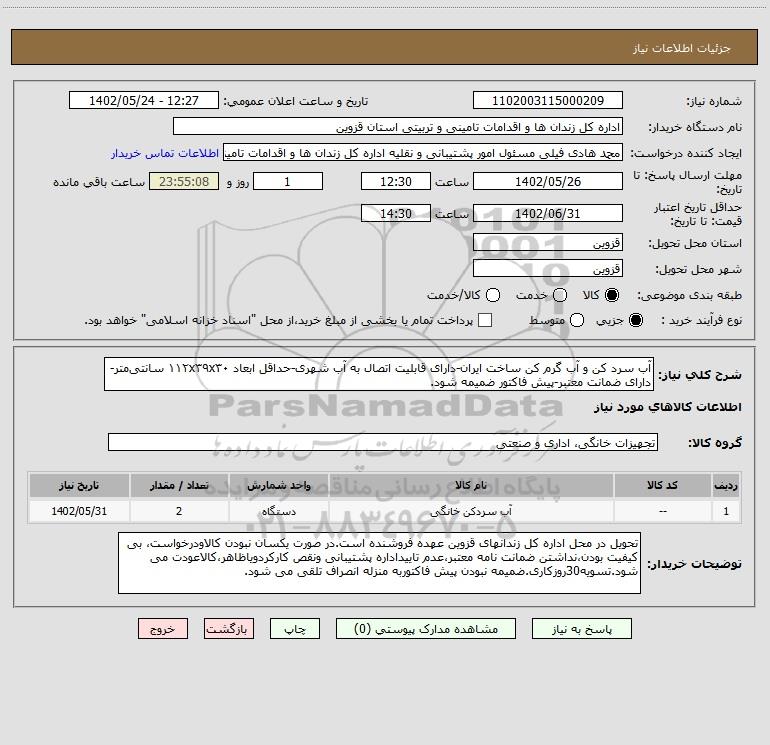Image resolution: width=770 pixels, height=745 pixels.
Task: Click the شماره نیاز field 1102003115000209
Action: [x=548, y=100]
